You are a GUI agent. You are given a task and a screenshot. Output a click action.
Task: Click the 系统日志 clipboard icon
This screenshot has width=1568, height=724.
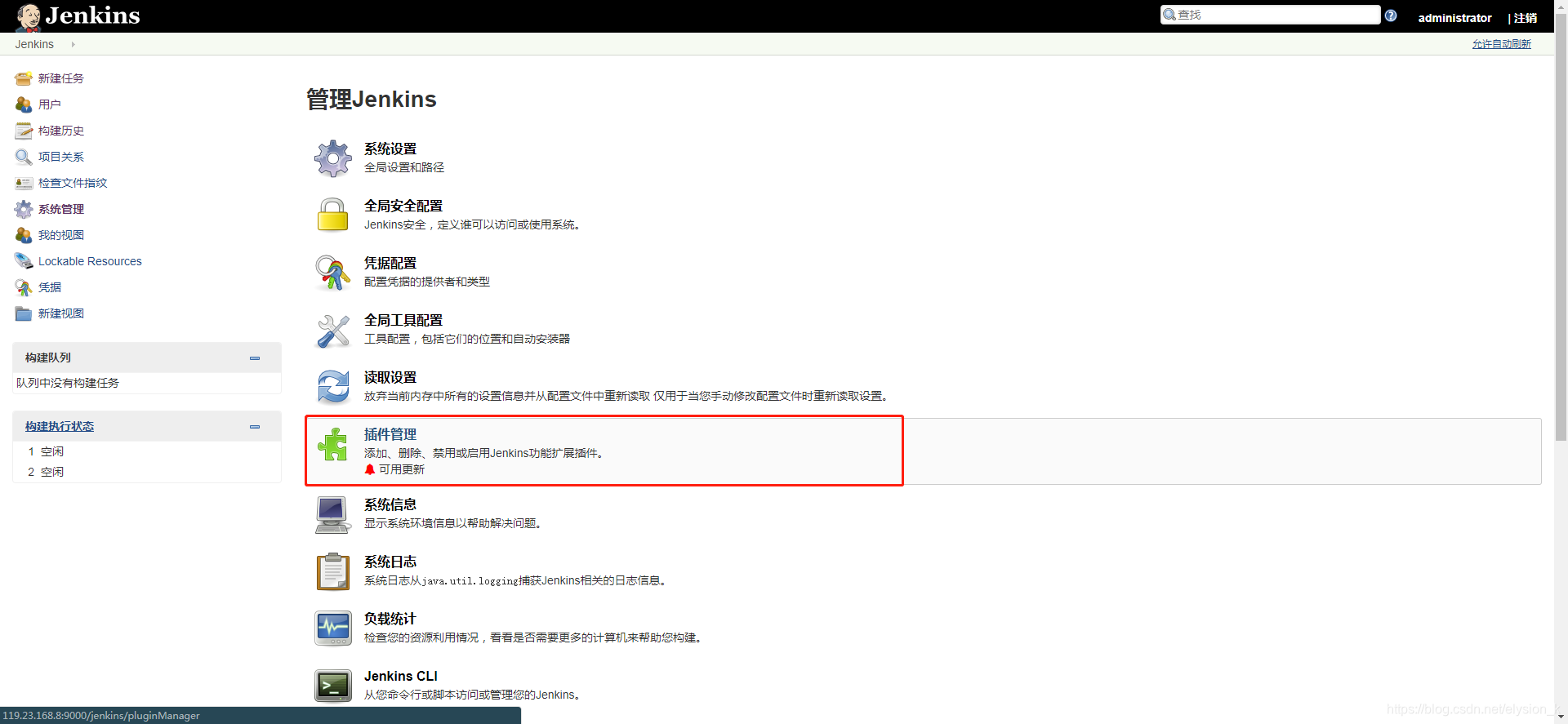(x=333, y=571)
